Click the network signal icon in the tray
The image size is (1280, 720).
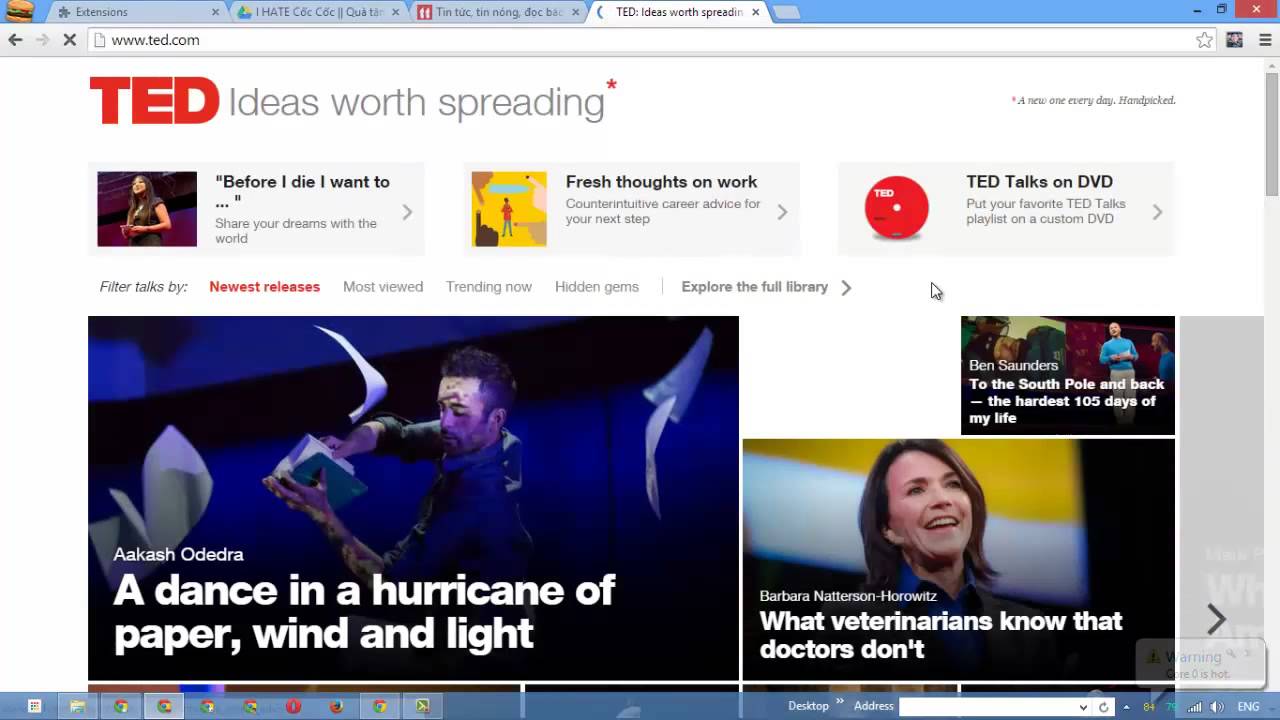click(1194, 707)
